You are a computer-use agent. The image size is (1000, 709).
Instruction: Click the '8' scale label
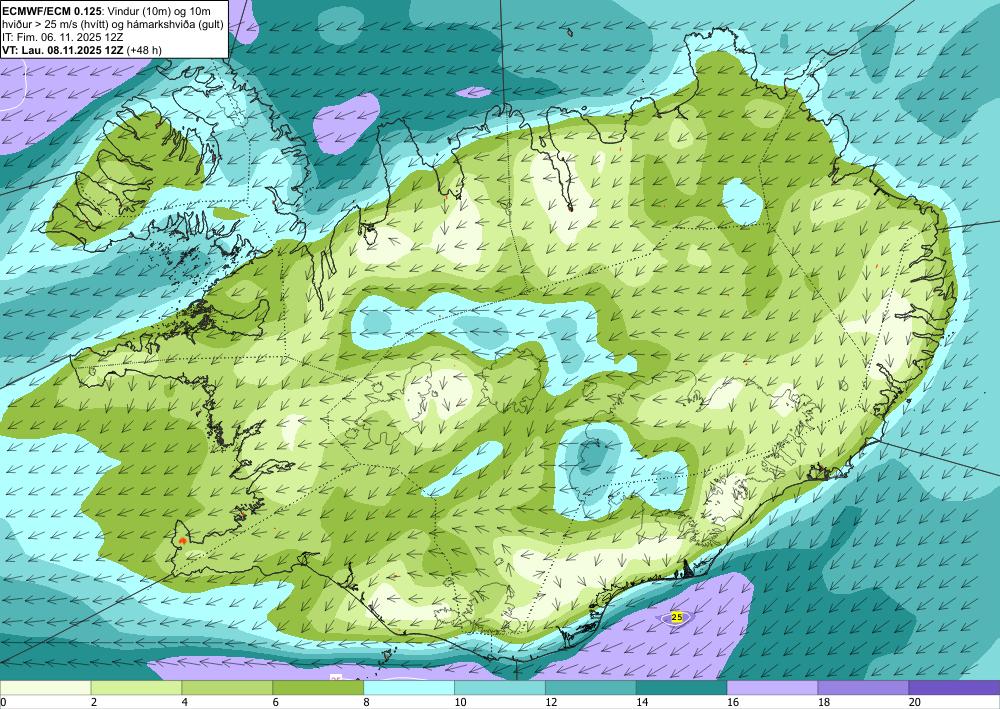coord(367,703)
